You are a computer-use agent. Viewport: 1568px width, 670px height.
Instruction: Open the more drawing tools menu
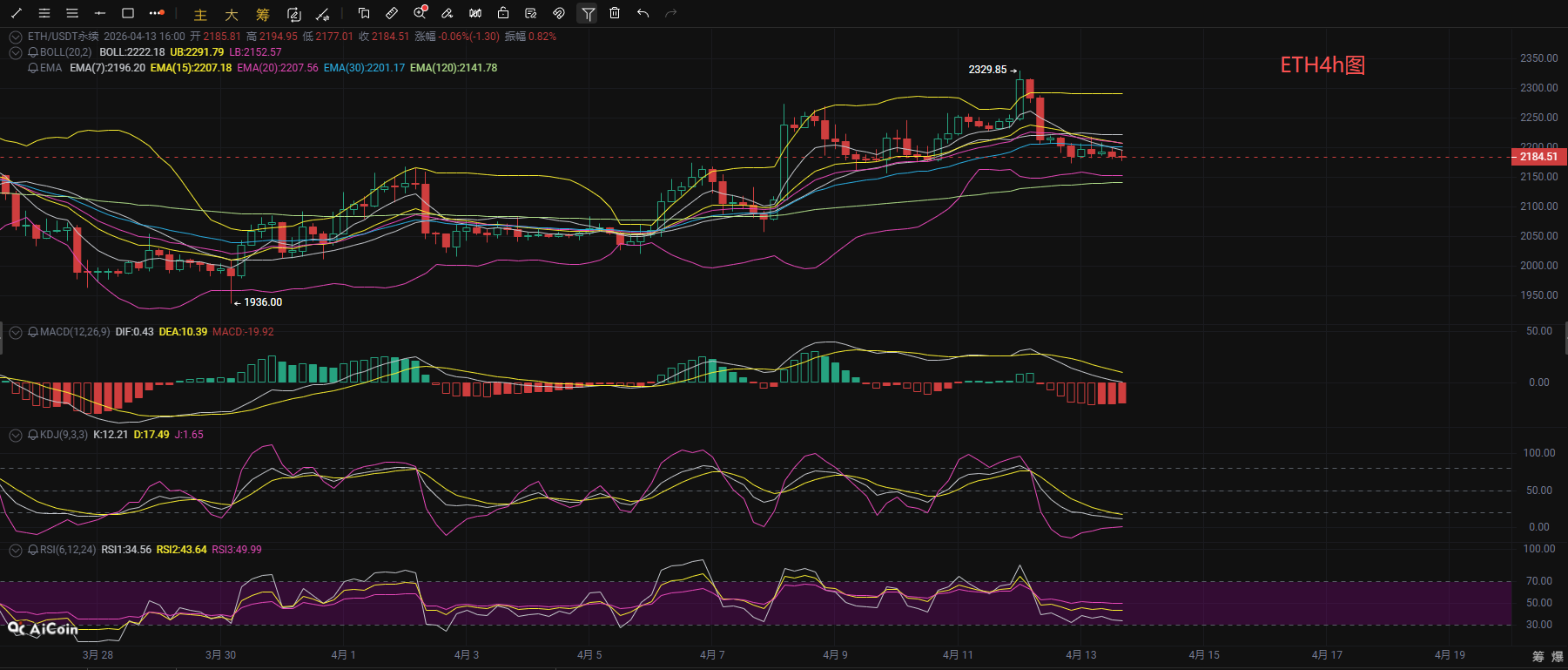pyautogui.click(x=157, y=13)
